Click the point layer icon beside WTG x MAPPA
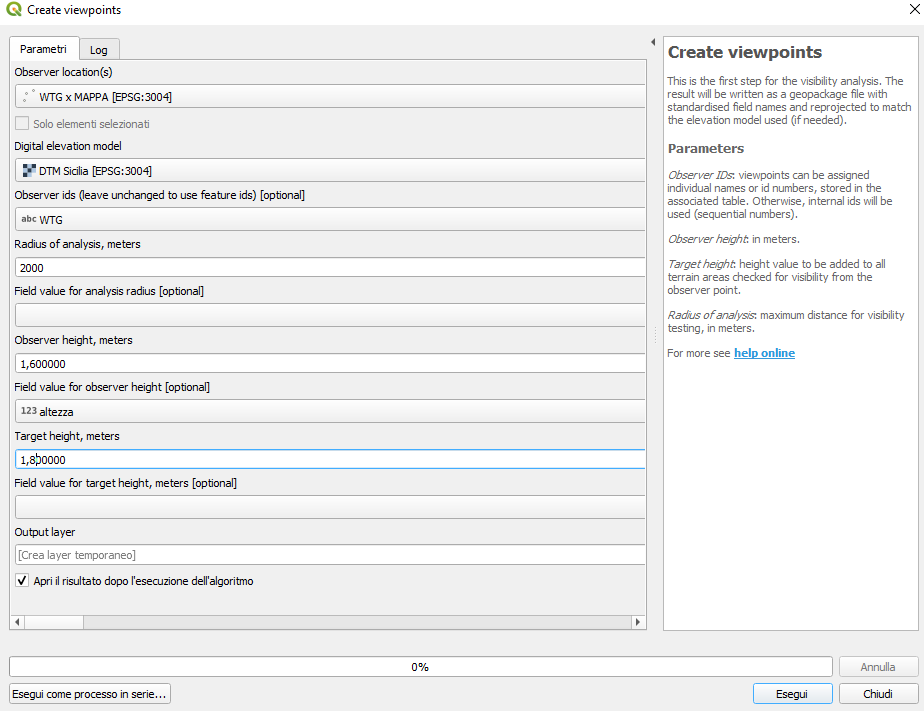This screenshot has height=711, width=924. click(x=29, y=96)
